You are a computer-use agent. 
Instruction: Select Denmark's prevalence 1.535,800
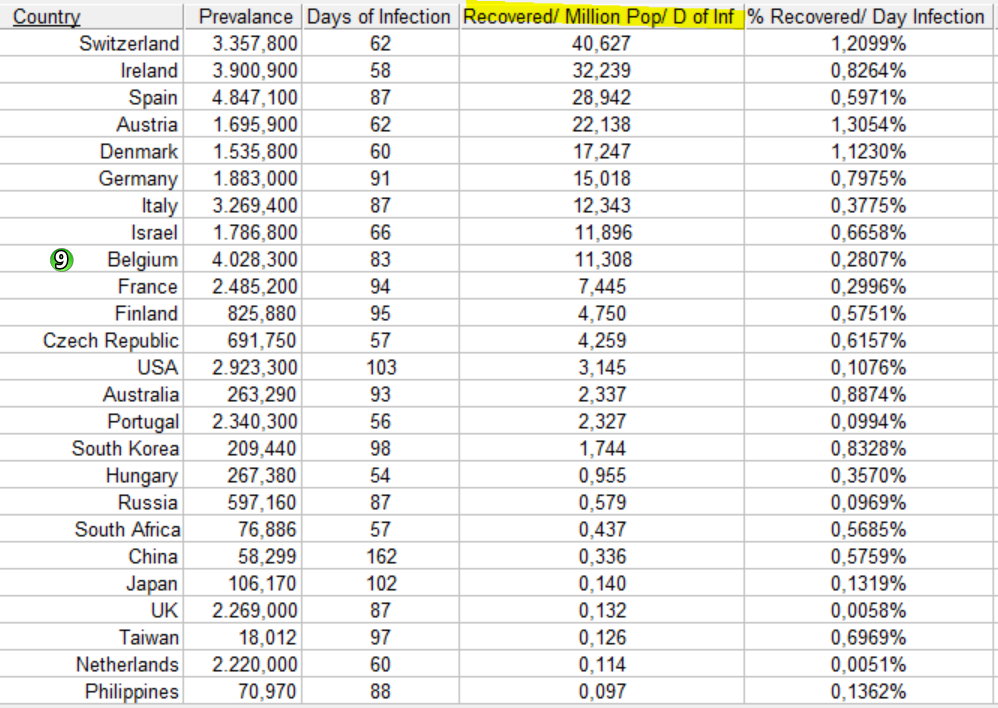coord(255,152)
